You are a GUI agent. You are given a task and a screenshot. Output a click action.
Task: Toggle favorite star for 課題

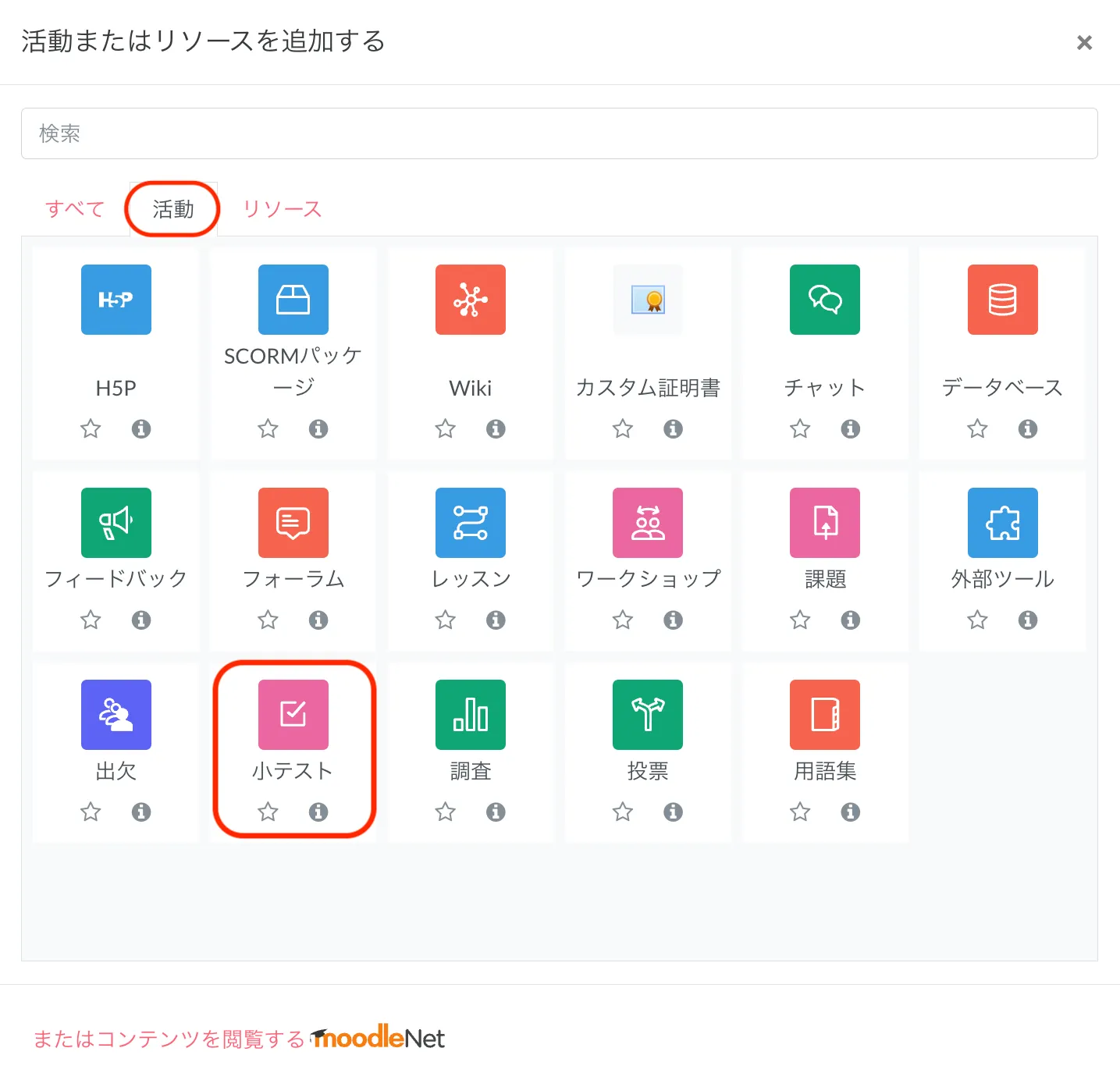coord(800,620)
